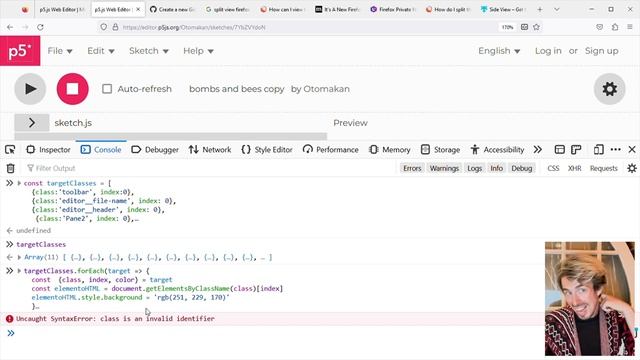
Task: Open the Firefox hamburger application menu
Action: [630, 27]
